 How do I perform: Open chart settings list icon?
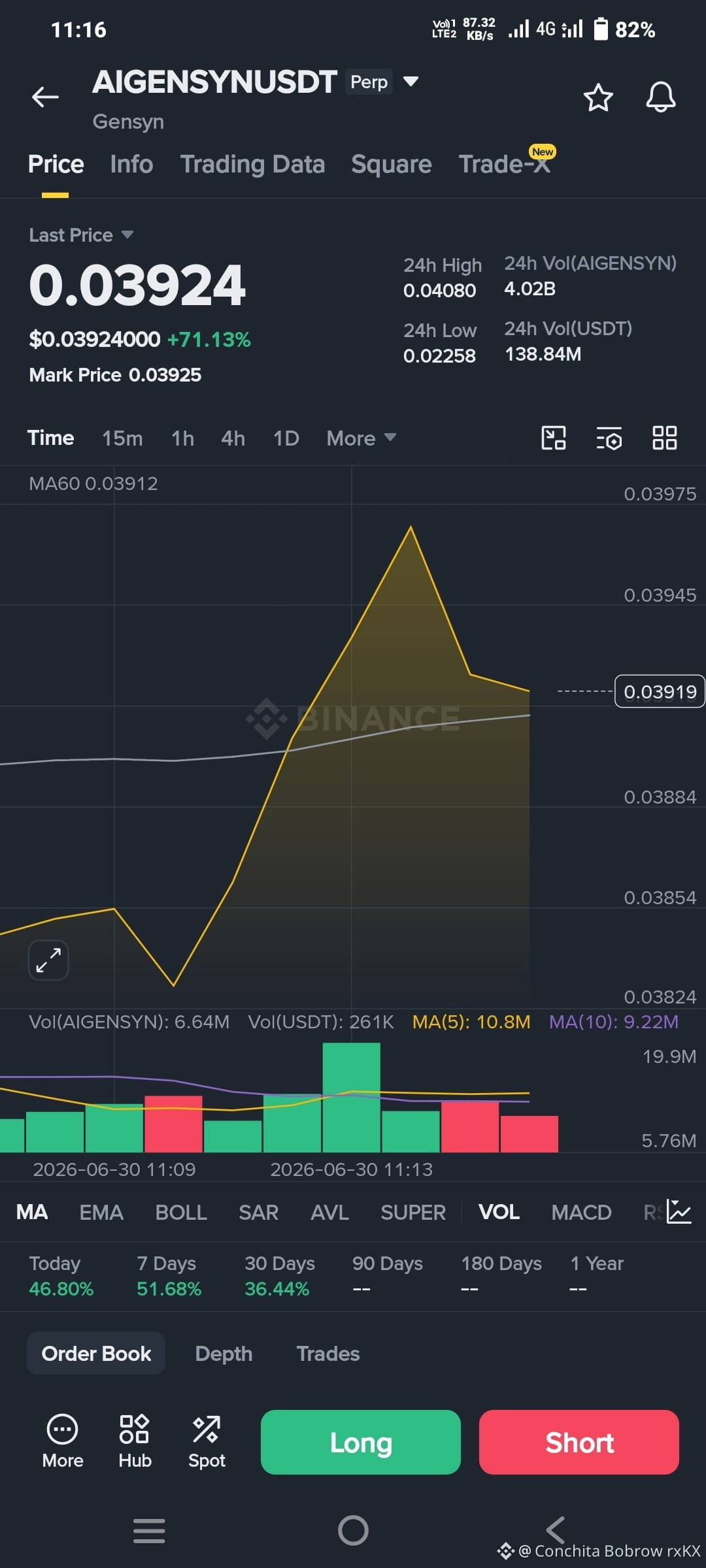[609, 438]
